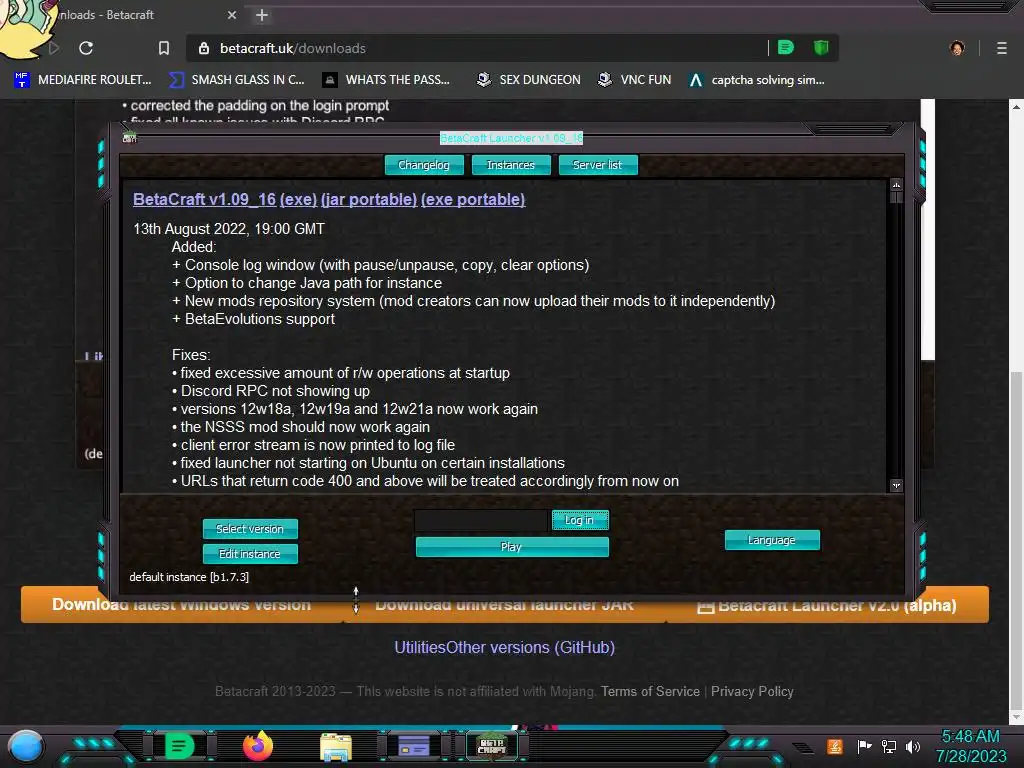
Task: Switch to the Instances tab in BetaCraft Launcher
Action: pos(511,165)
